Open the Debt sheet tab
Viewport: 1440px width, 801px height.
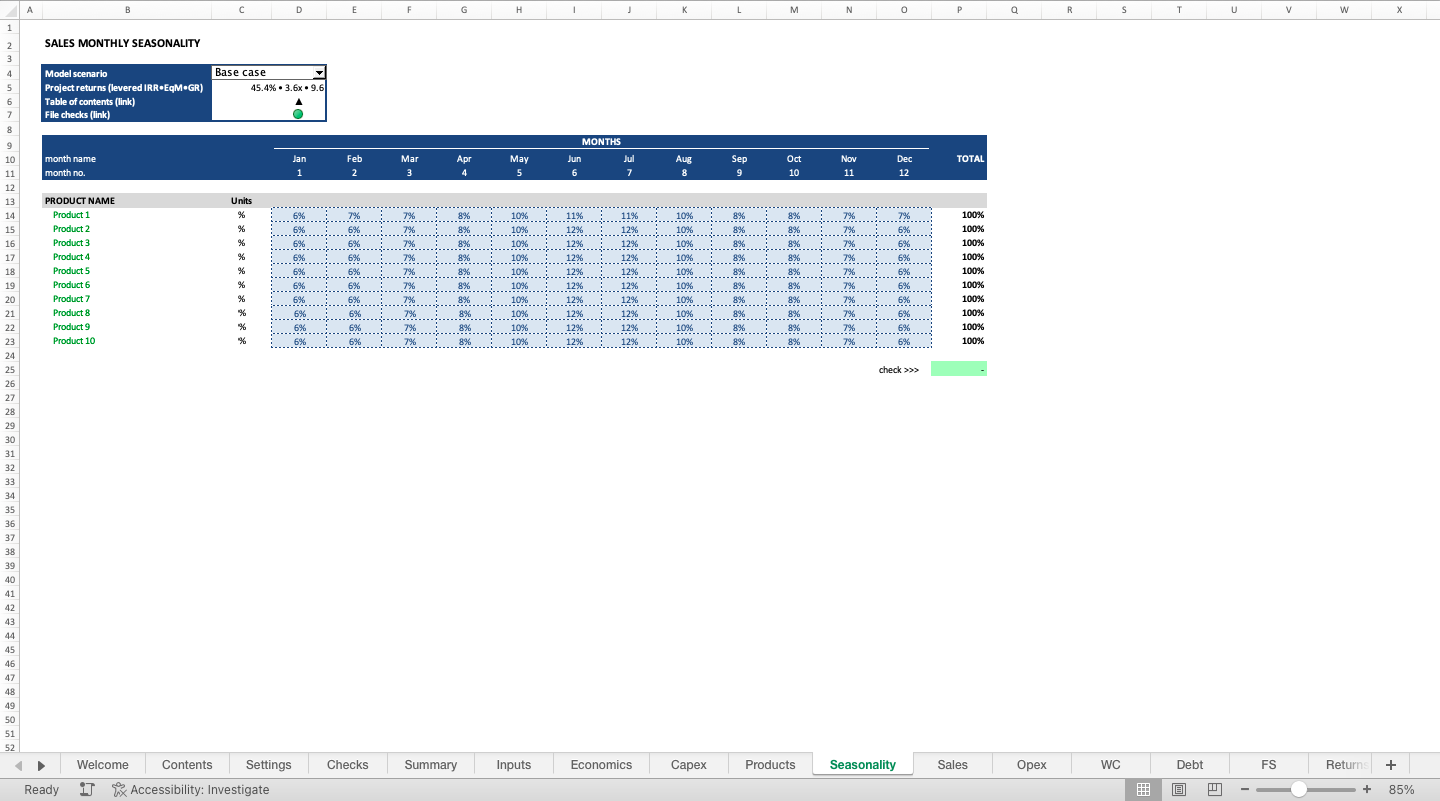pos(1190,765)
